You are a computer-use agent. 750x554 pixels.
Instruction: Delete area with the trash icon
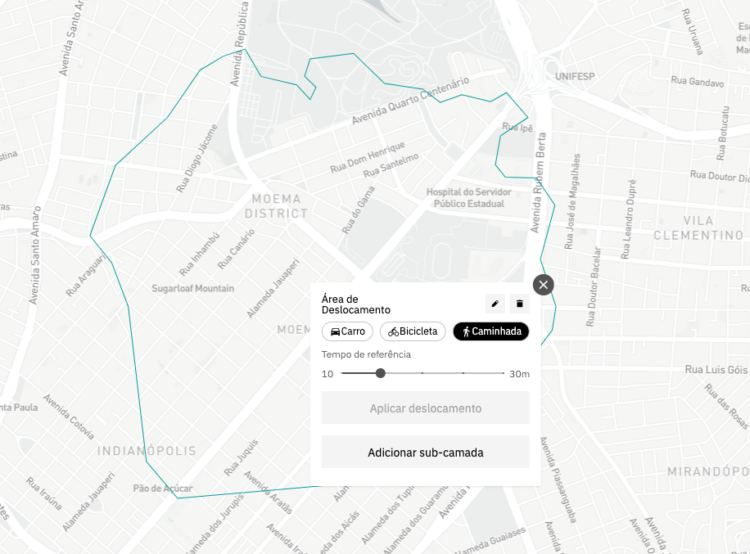coord(519,304)
